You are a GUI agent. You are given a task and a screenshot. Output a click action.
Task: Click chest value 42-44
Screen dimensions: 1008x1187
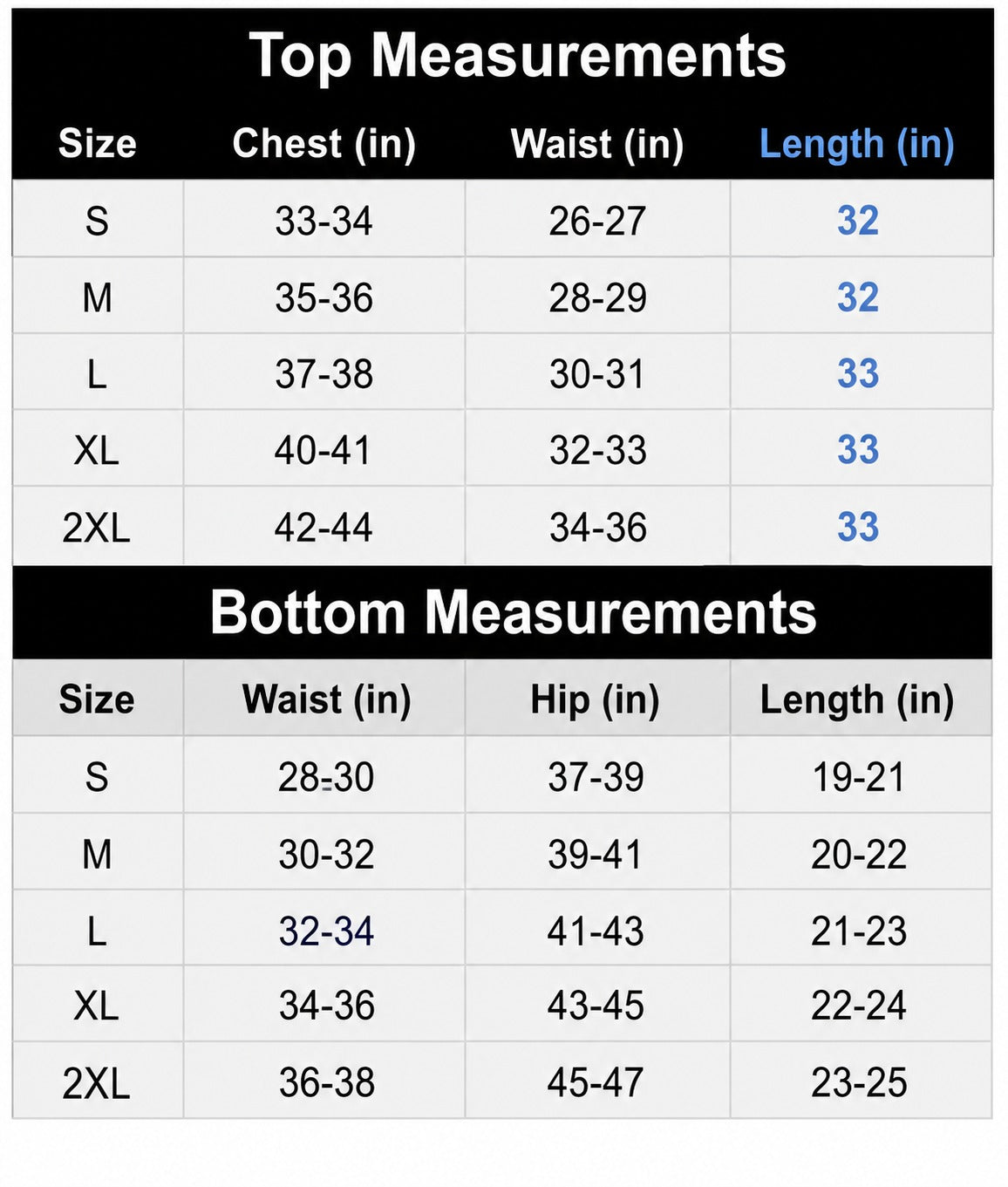coord(323,528)
